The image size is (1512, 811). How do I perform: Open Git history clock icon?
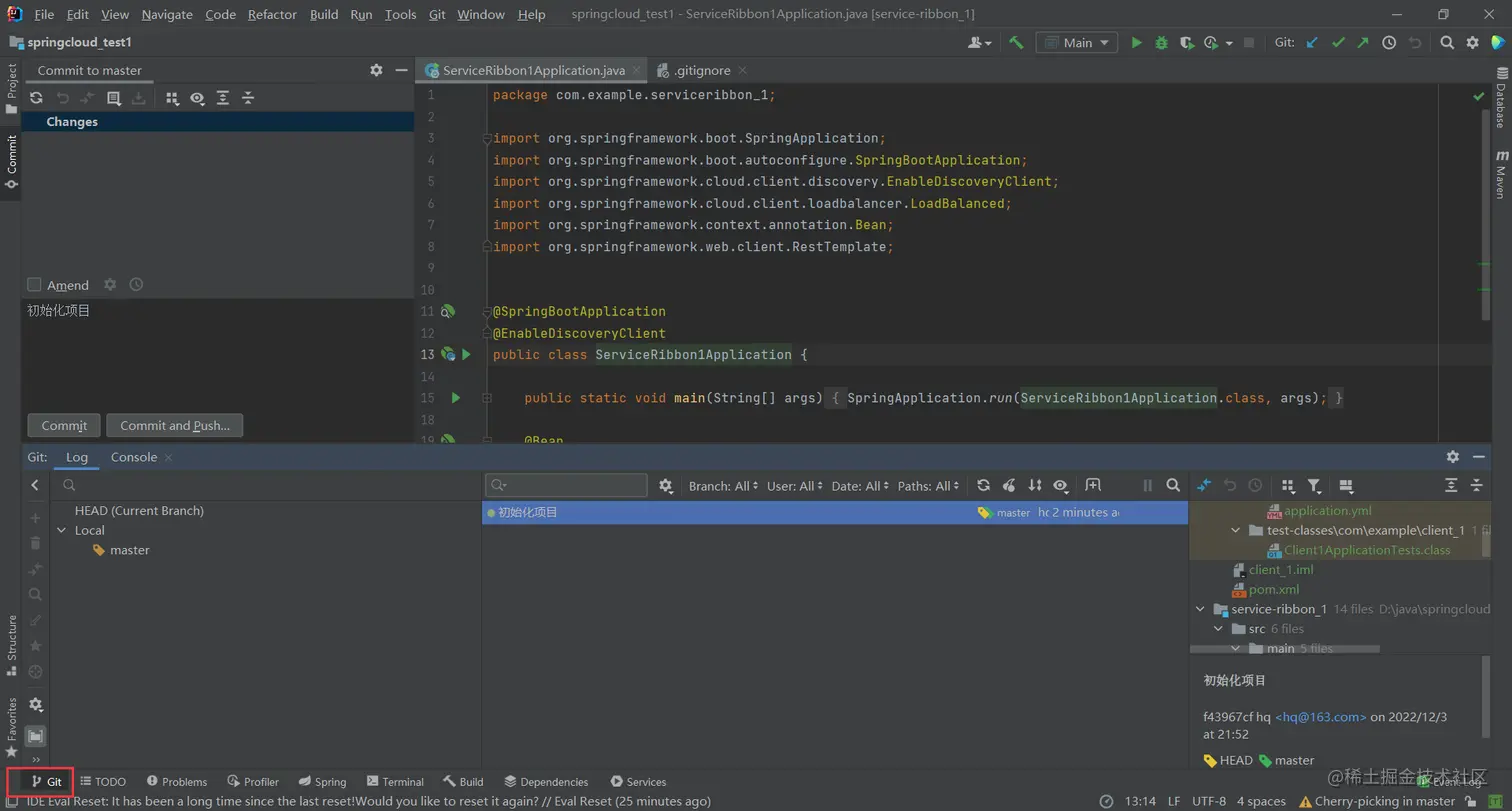[x=1389, y=43]
